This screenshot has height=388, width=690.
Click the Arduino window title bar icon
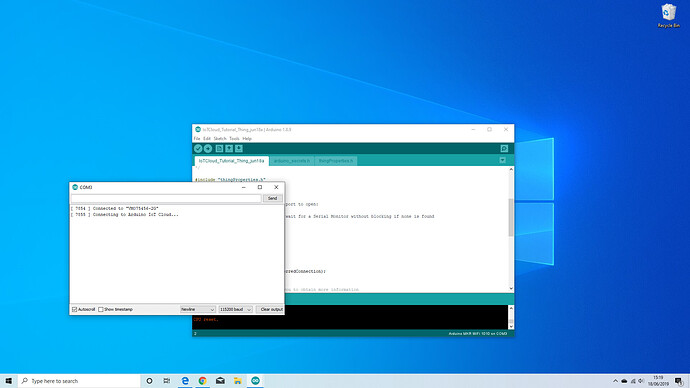click(198, 130)
